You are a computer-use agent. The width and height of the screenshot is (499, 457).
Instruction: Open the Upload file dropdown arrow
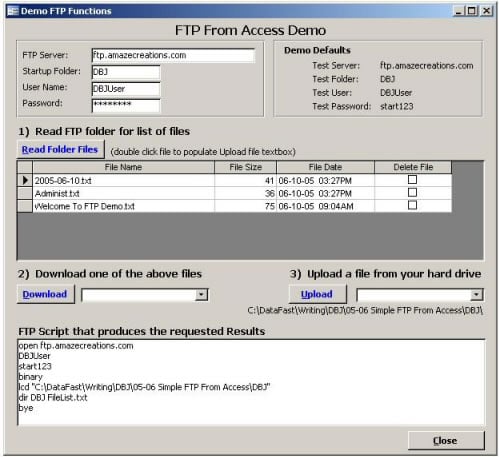coord(476,295)
